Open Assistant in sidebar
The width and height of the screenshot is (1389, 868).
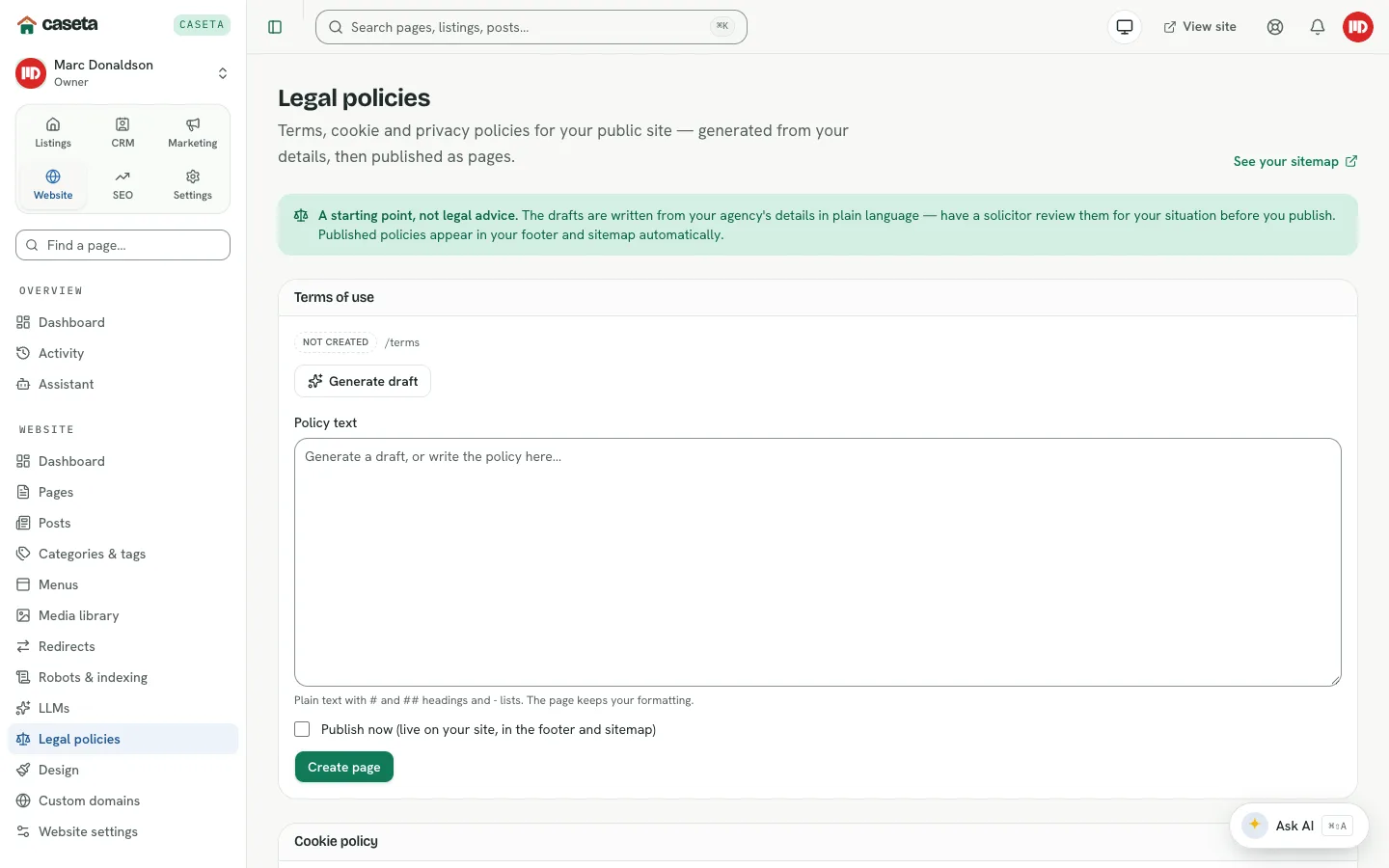(123, 384)
